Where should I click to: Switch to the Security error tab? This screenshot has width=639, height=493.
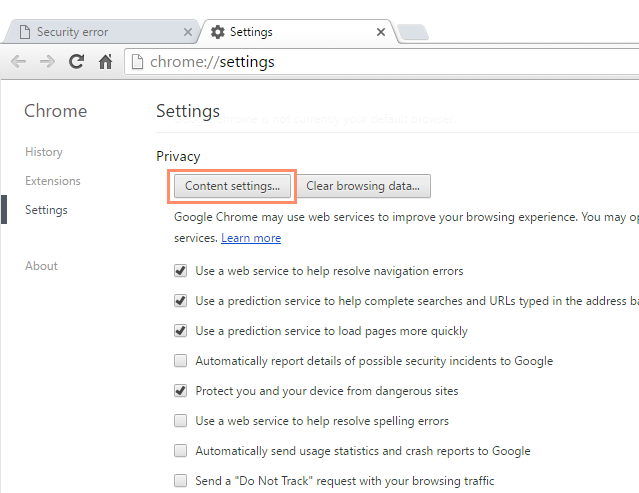90,32
